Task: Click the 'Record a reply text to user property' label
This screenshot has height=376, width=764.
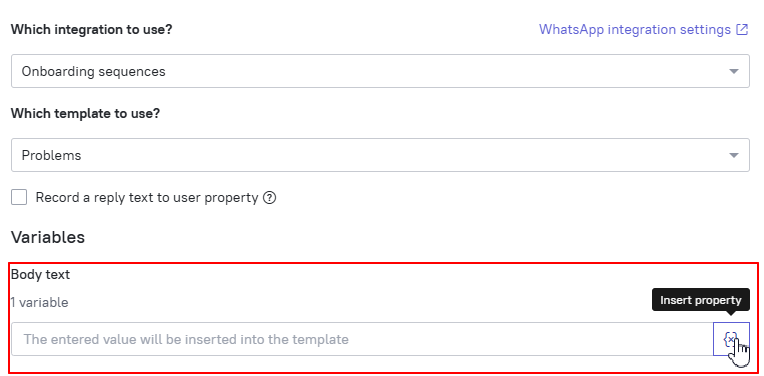Action: 147,198
